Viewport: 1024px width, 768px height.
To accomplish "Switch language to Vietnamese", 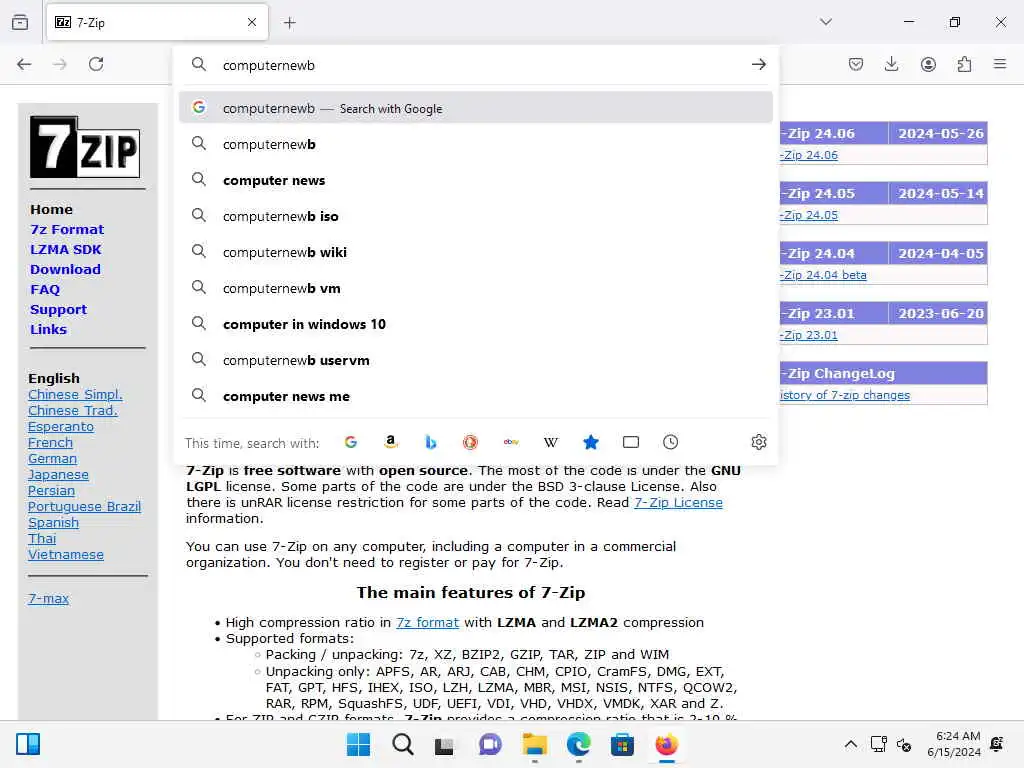I will [66, 554].
